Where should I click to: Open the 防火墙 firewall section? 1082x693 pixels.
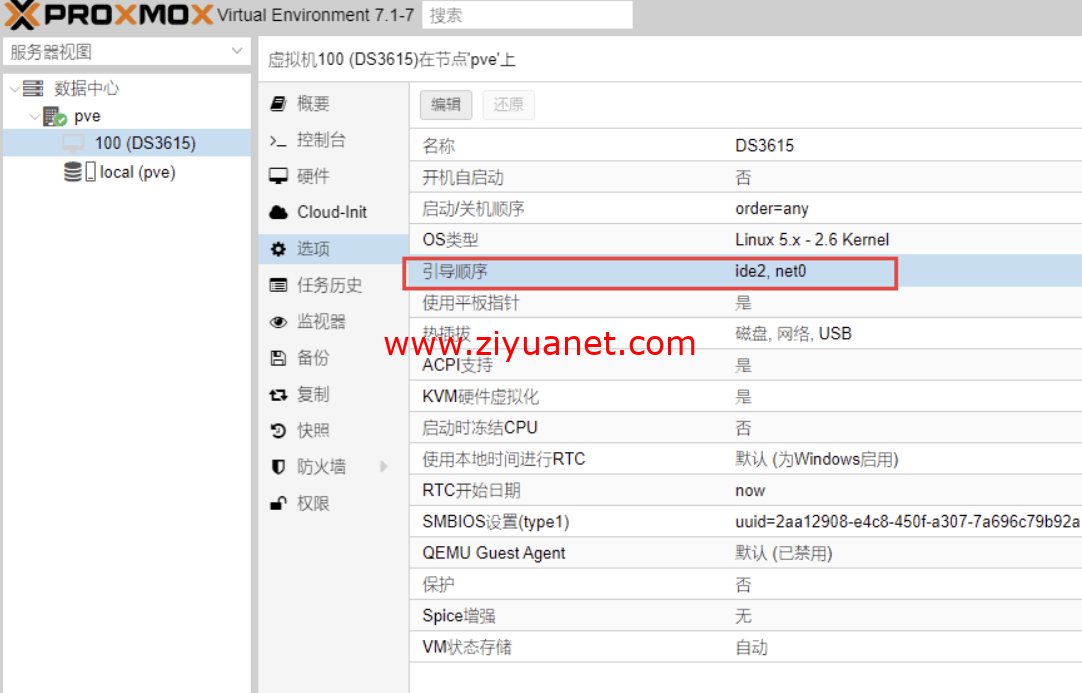coord(334,467)
